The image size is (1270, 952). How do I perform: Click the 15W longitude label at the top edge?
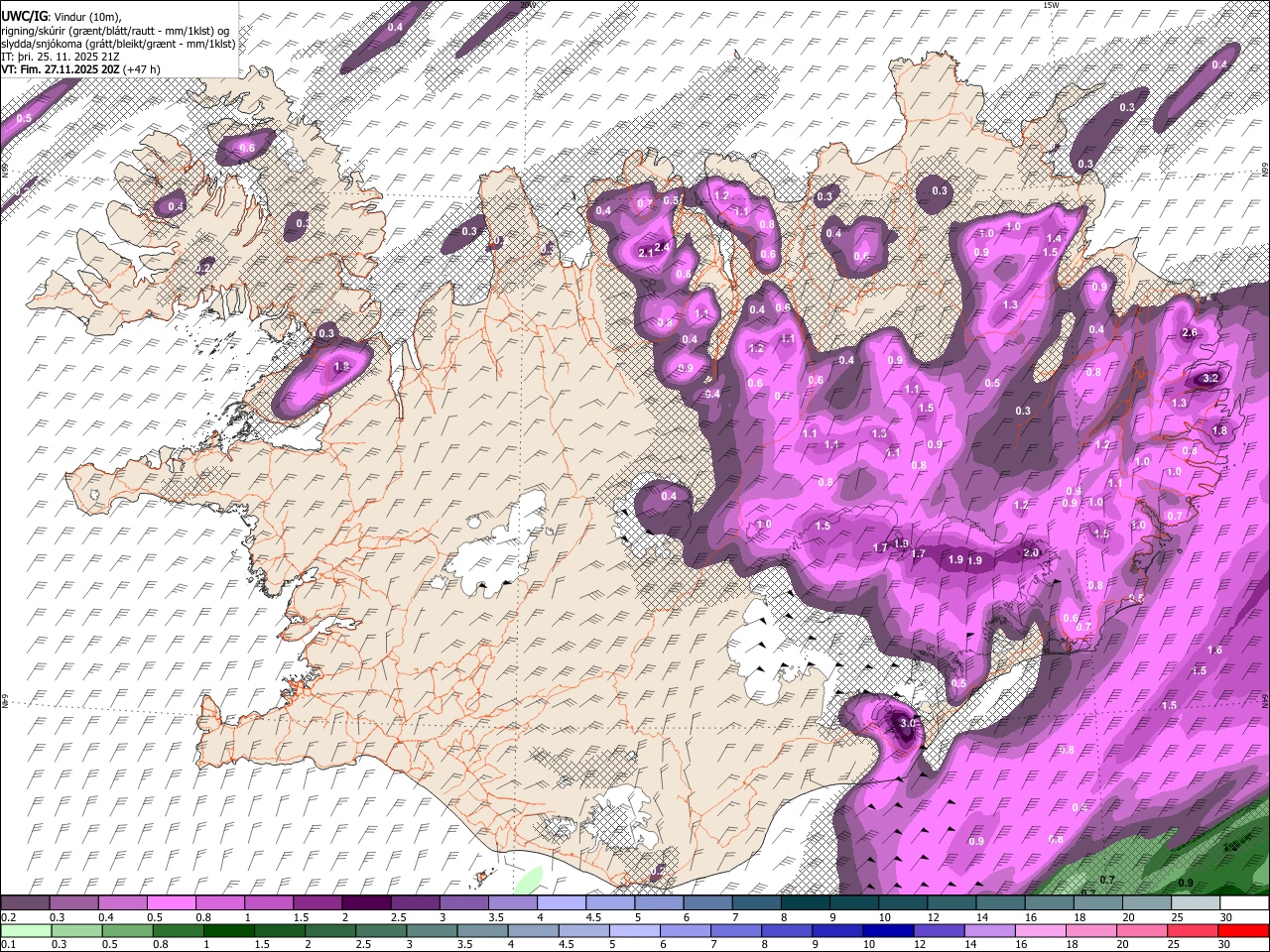1051,5
